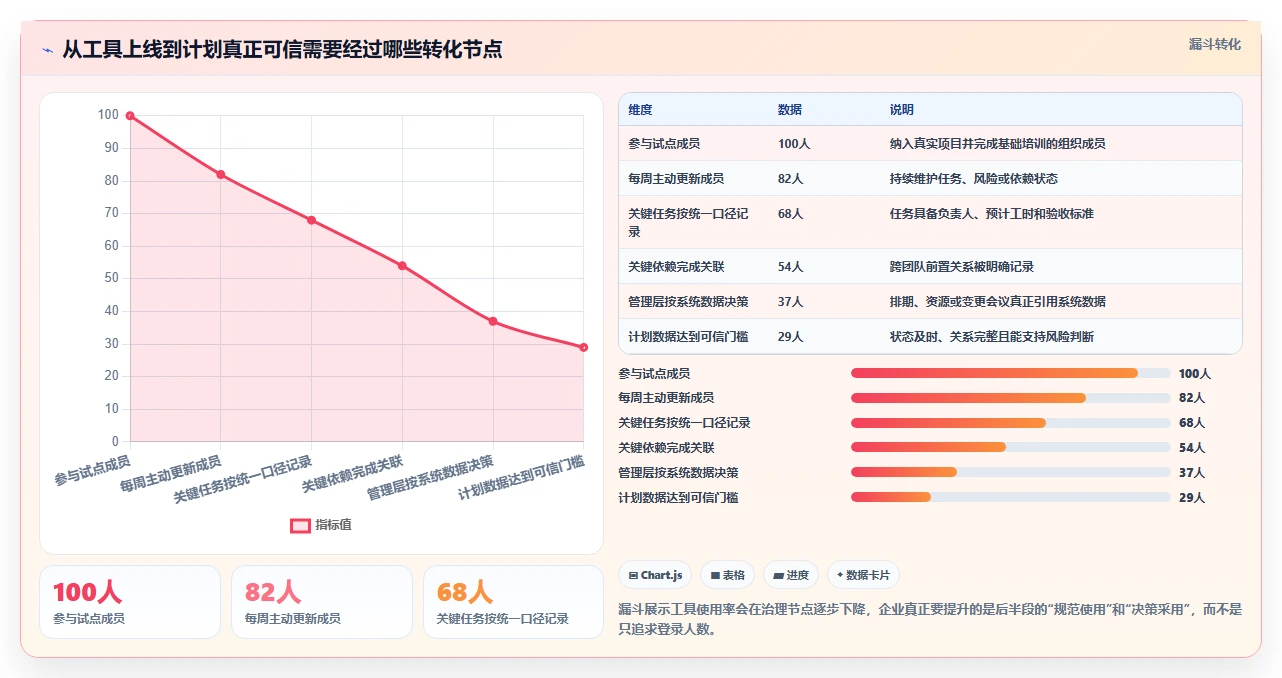Select the 进度 tag chip
The width and height of the screenshot is (1282, 678).
(x=790, y=575)
